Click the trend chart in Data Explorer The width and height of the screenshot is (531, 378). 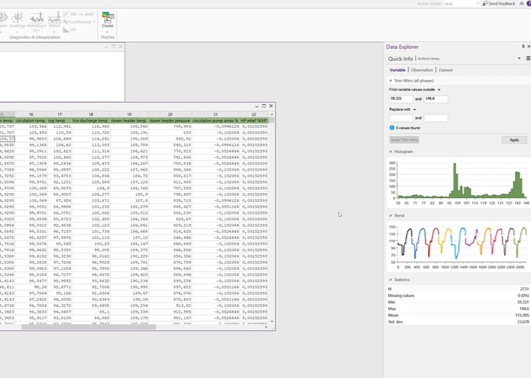459,247
